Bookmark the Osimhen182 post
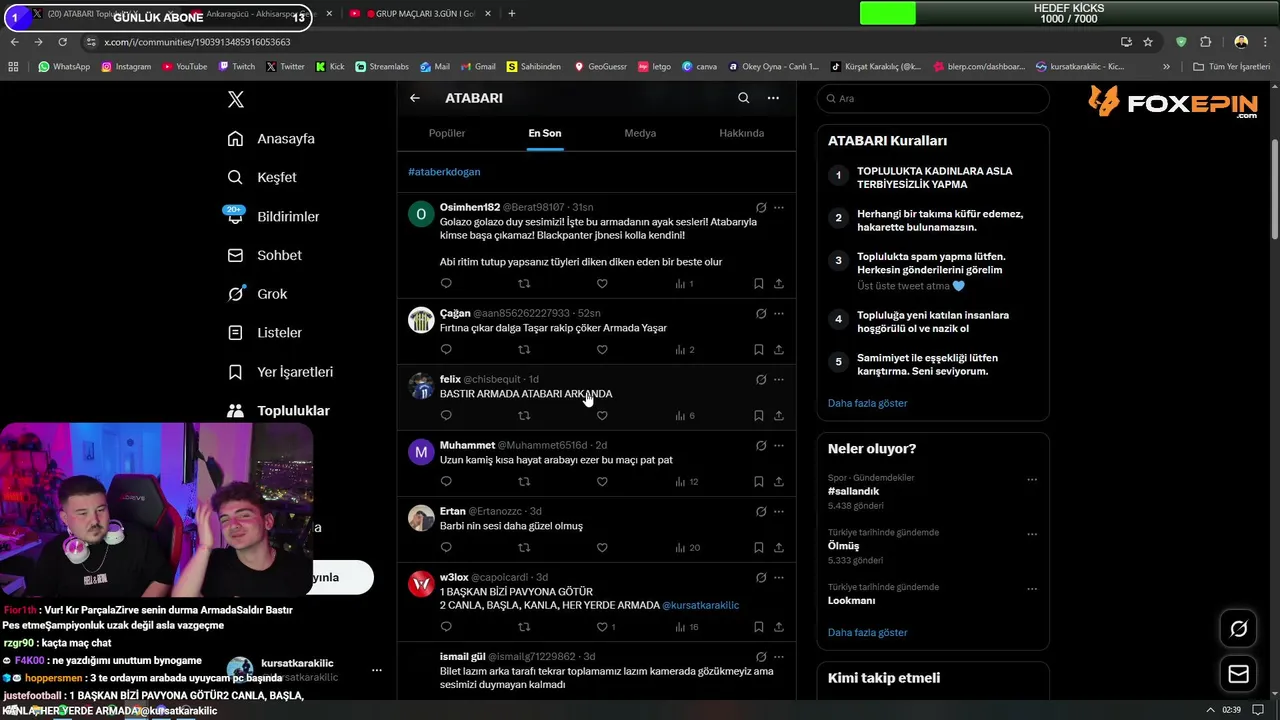Screen dimensions: 1280x720 759,284
